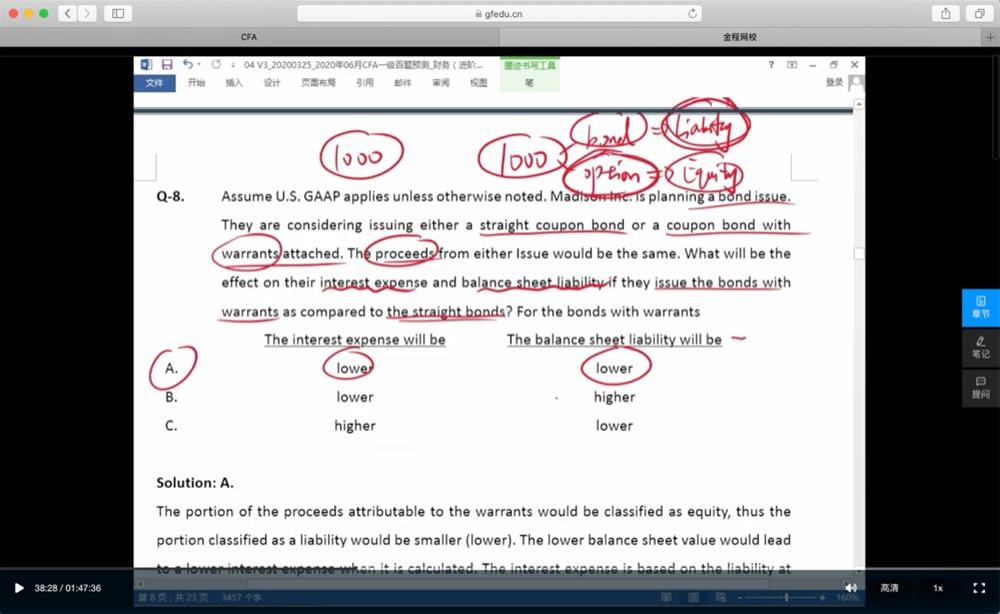The height and width of the screenshot is (614, 1000).
Task: Click the "Q-8." question number
Action: (170, 196)
